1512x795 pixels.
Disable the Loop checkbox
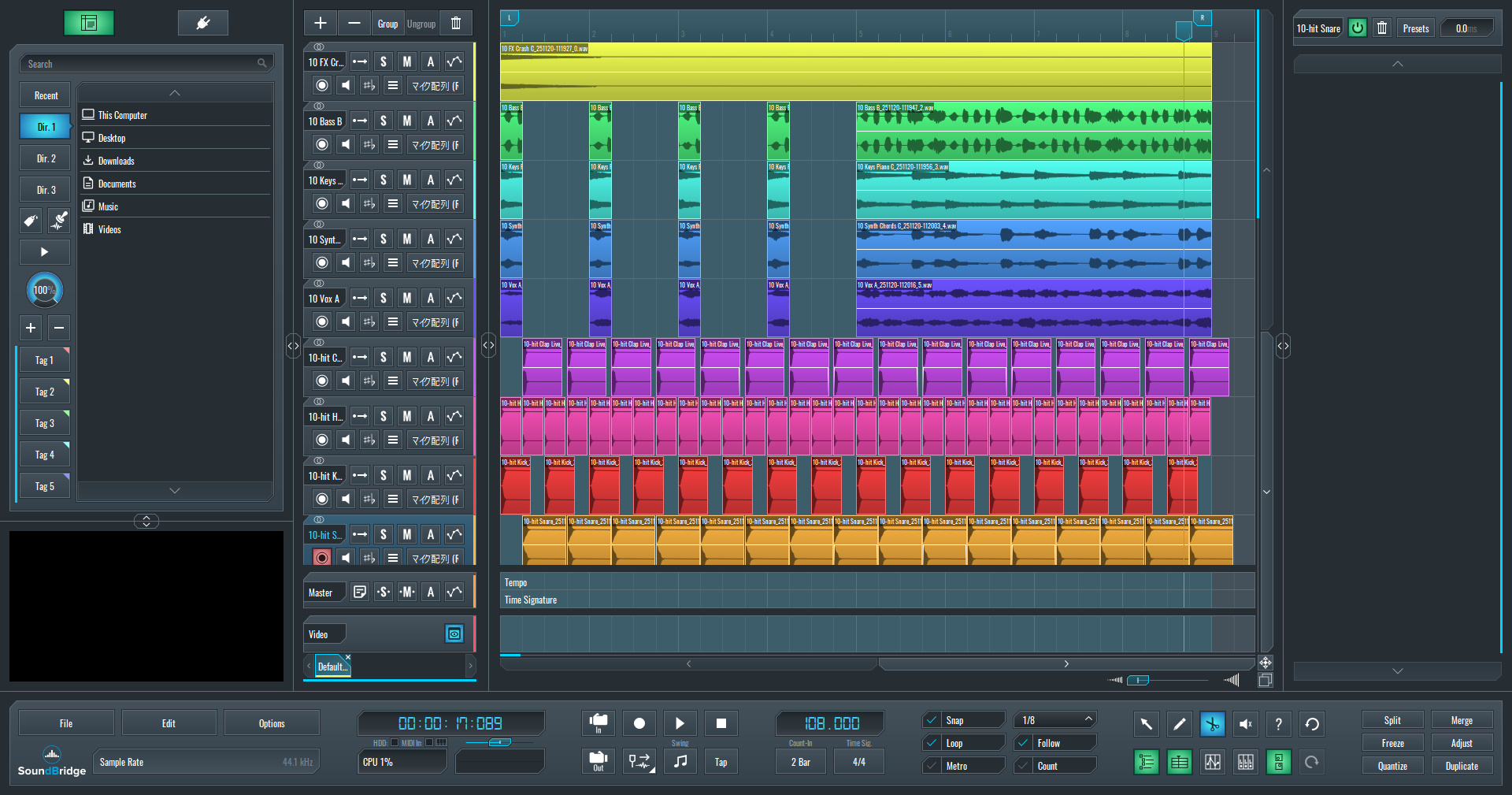(932, 743)
